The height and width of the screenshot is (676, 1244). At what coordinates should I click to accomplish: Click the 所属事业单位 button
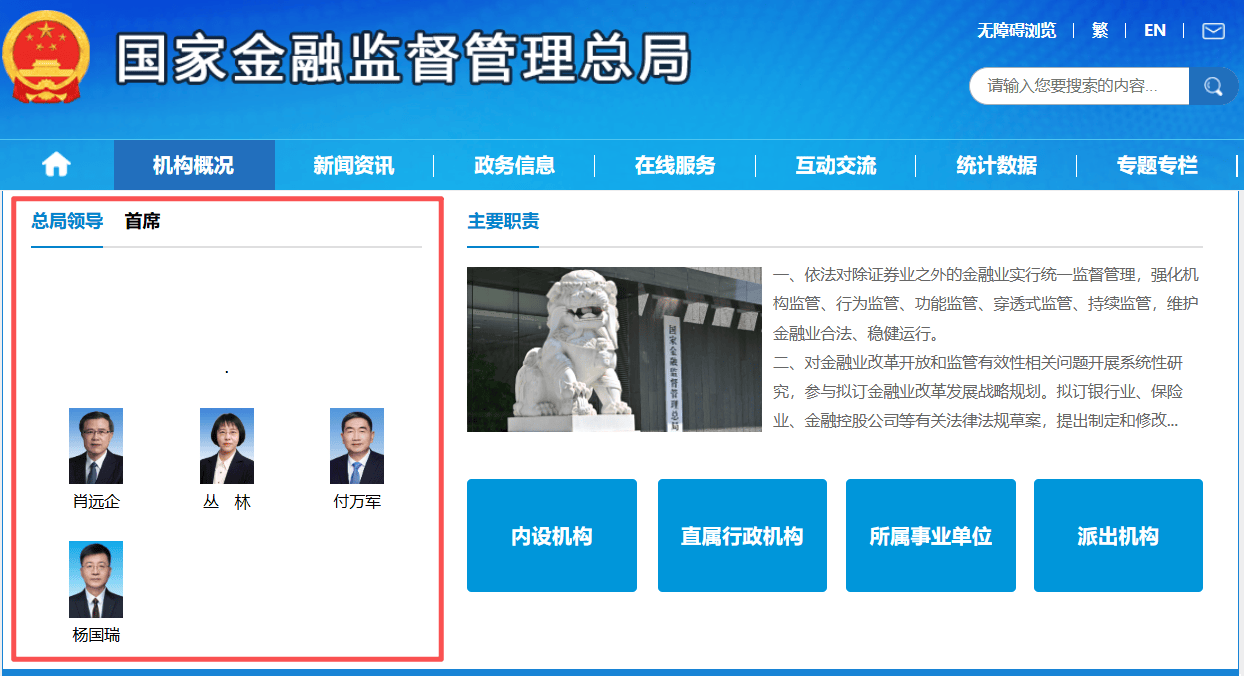(x=931, y=536)
